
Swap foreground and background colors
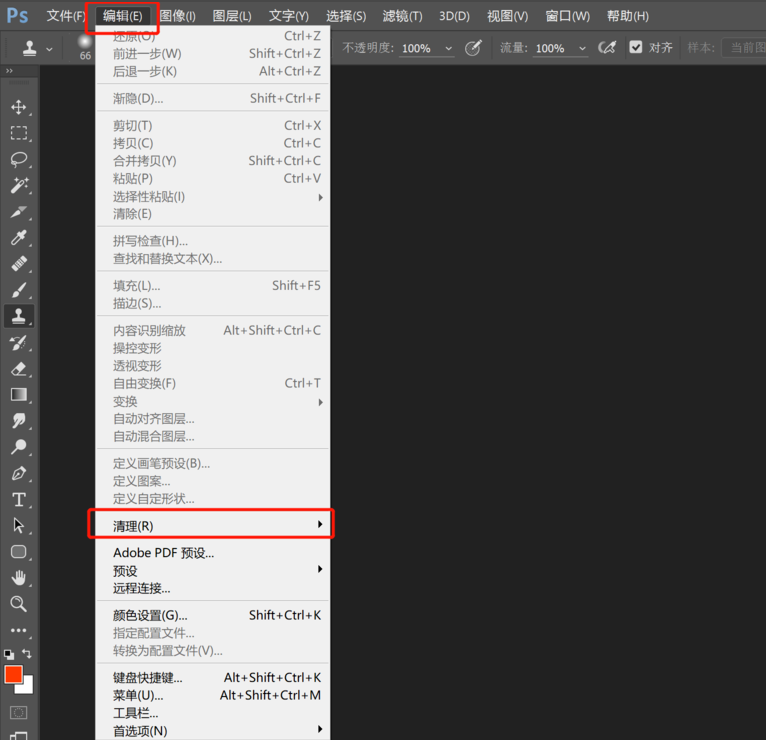(x=27, y=654)
